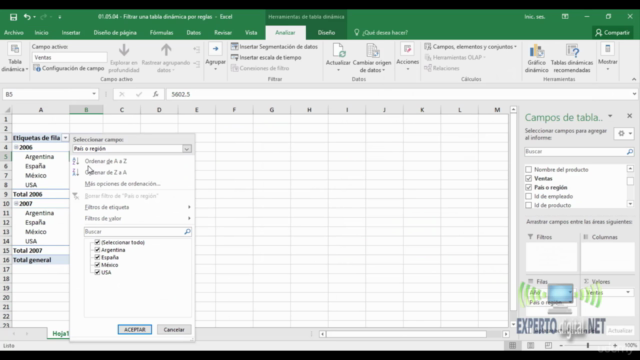Switch to Normal view in status bar

click(x=512, y=345)
